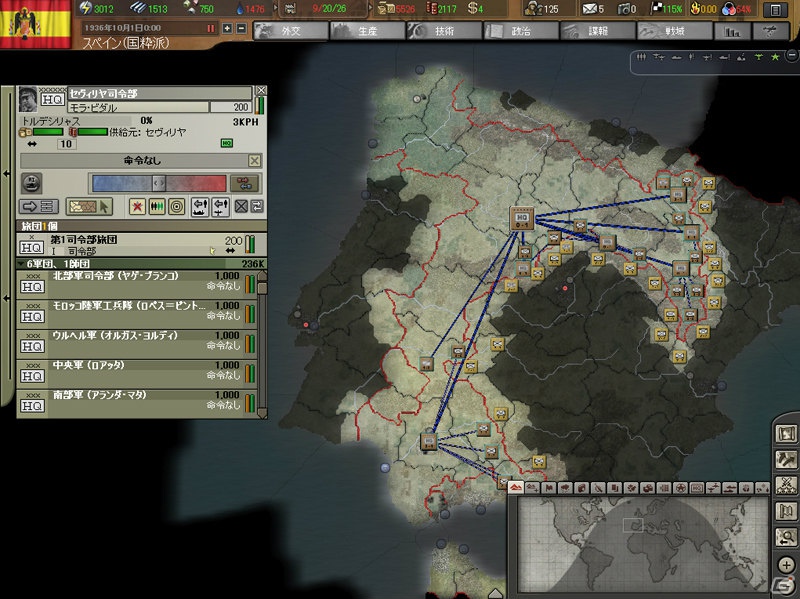
Task: Click the arrows movement button on right sidebar
Action: pos(786,460)
